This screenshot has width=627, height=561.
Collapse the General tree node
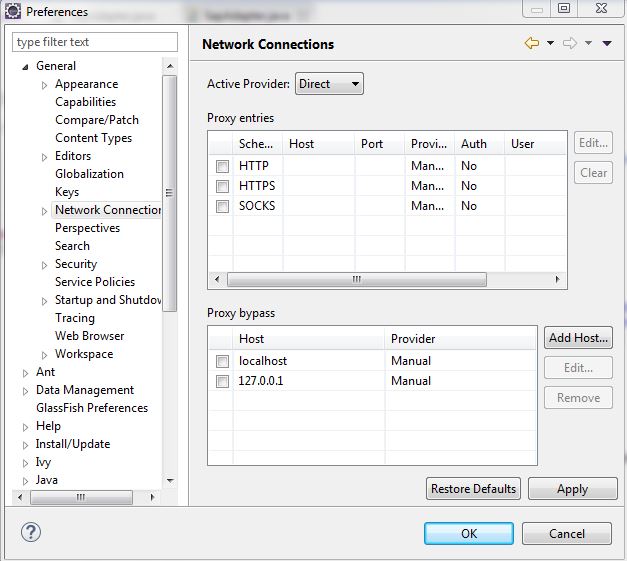[25, 67]
